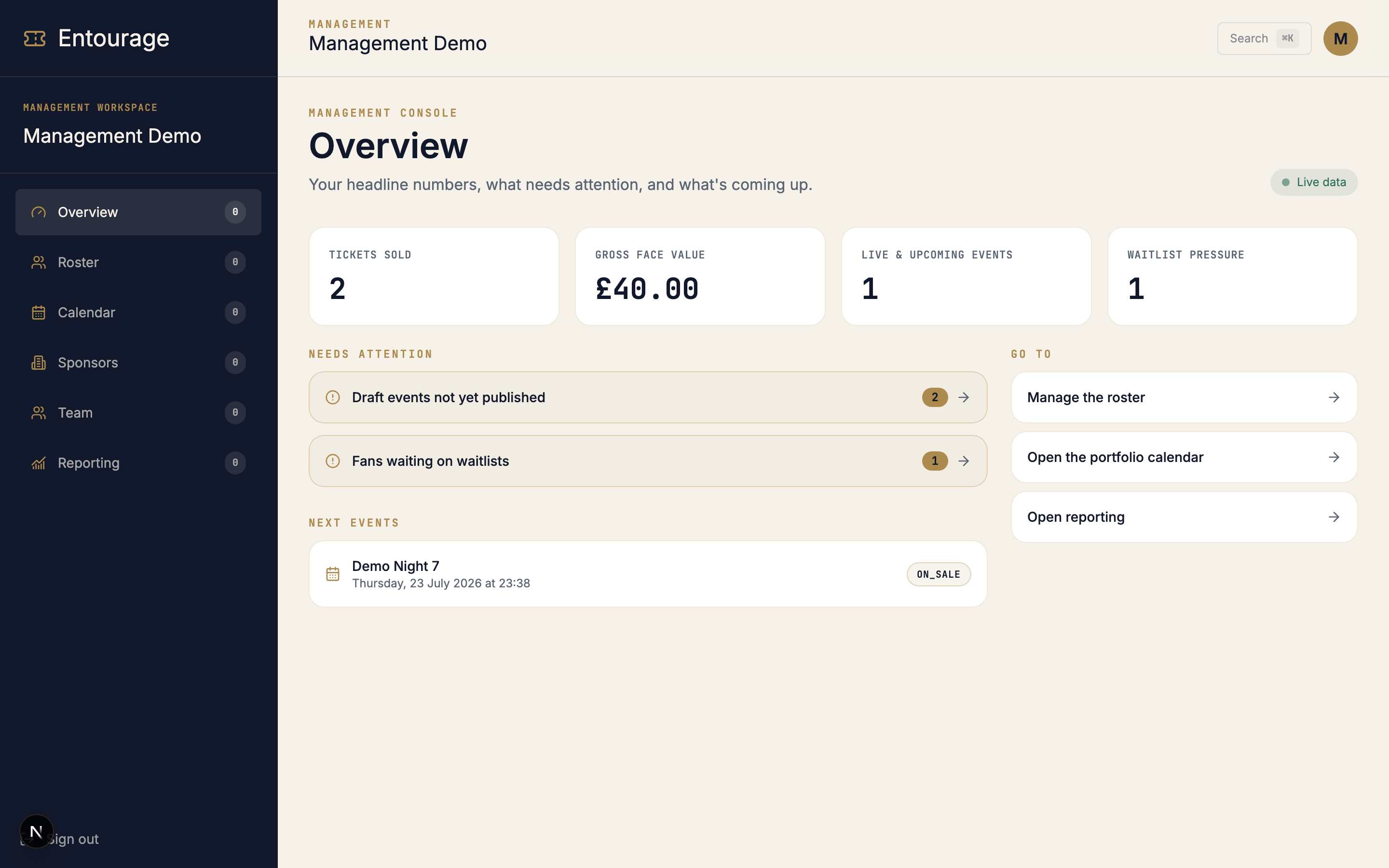Click the Team people icon
Viewport: 1389px width, 868px height.
[x=39, y=413]
